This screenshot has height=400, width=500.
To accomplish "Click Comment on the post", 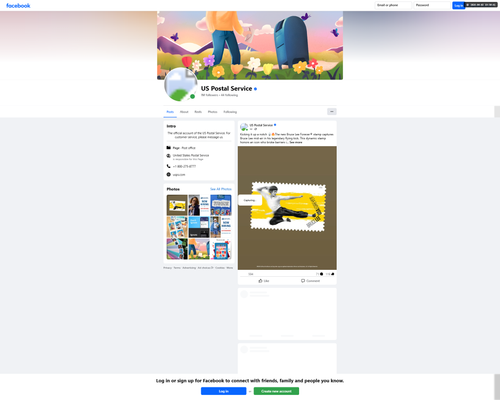I will [x=310, y=281].
